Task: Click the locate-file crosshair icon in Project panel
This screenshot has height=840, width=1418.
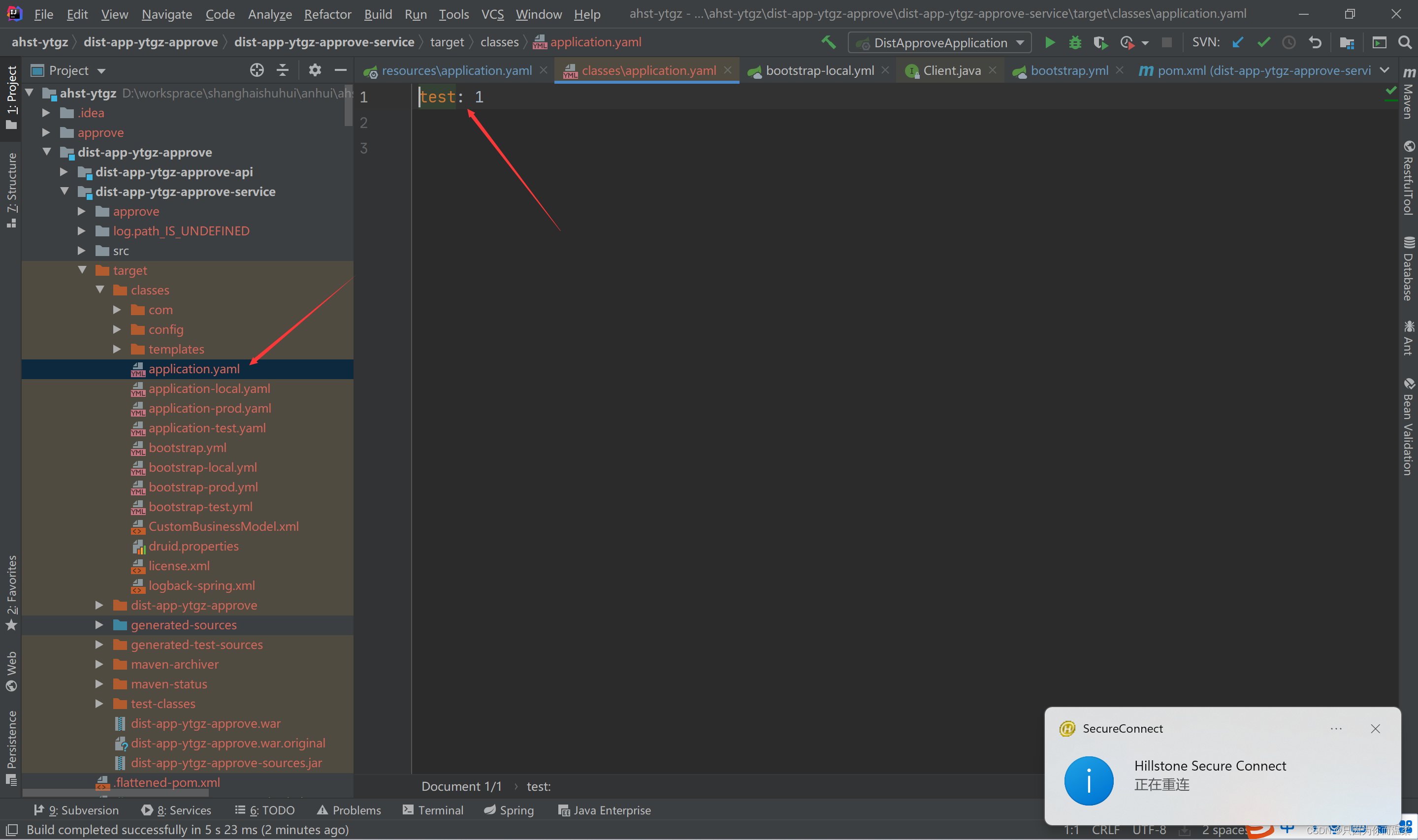Action: point(257,70)
